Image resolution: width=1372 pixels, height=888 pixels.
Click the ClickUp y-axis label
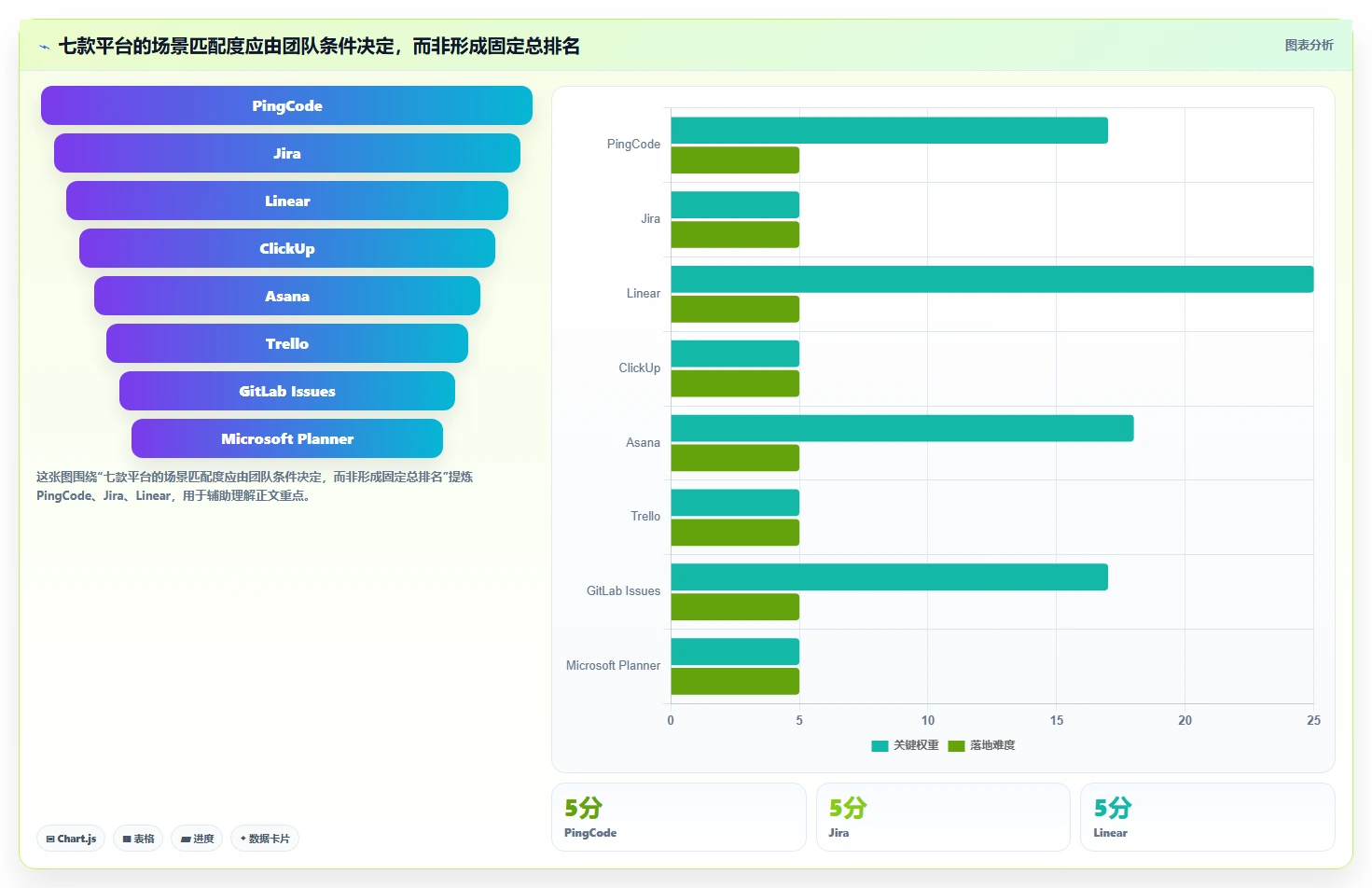(639, 368)
